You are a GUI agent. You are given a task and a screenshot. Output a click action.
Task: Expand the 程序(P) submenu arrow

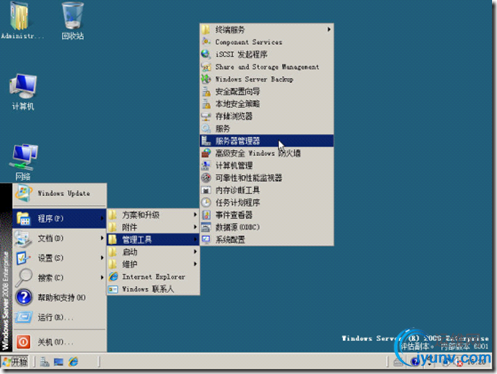(102, 218)
